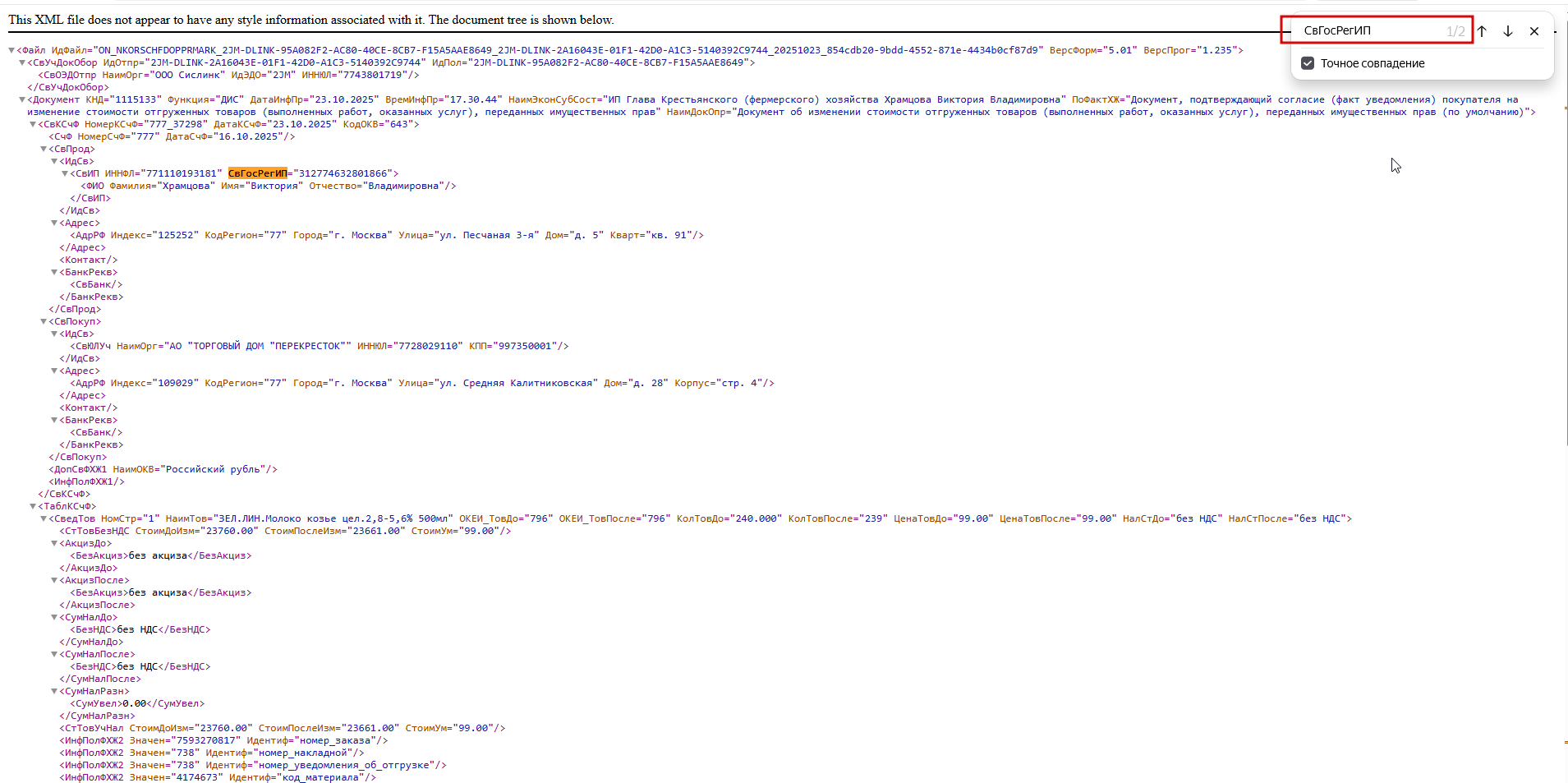Collapse the Адрес node with Калитниковская street
This screenshot has width=1568, height=783.
click(x=54, y=371)
